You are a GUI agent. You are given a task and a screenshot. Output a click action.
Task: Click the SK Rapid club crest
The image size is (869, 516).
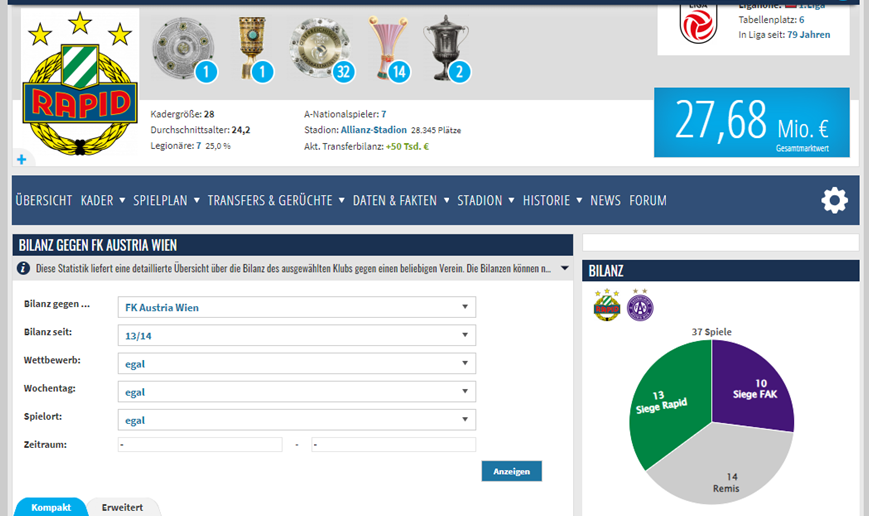pos(80,84)
